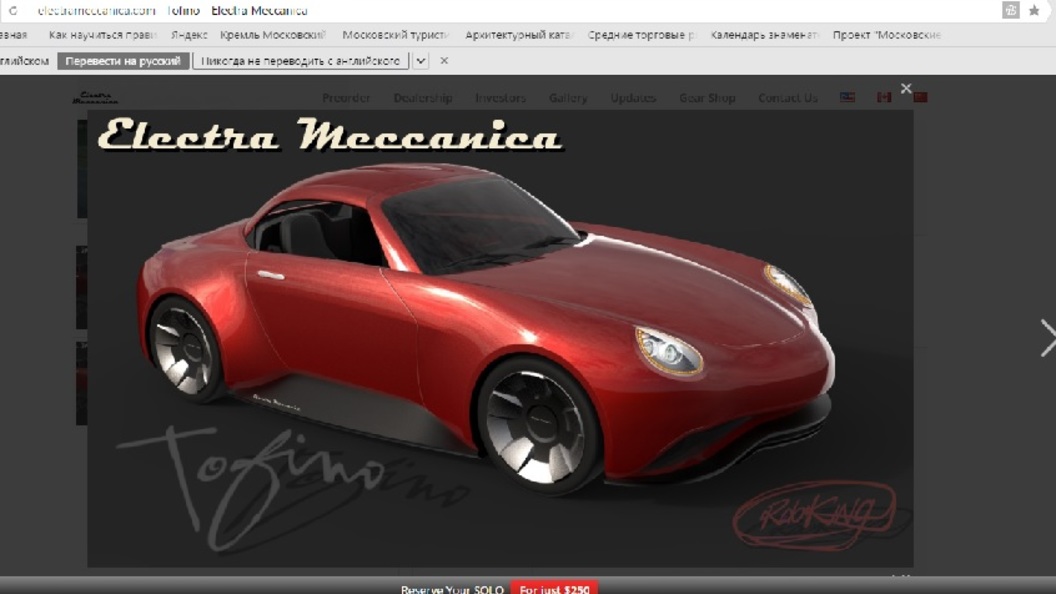Screen dimensions: 1056x594
Task: Close the translation bar
Action: 444,61
